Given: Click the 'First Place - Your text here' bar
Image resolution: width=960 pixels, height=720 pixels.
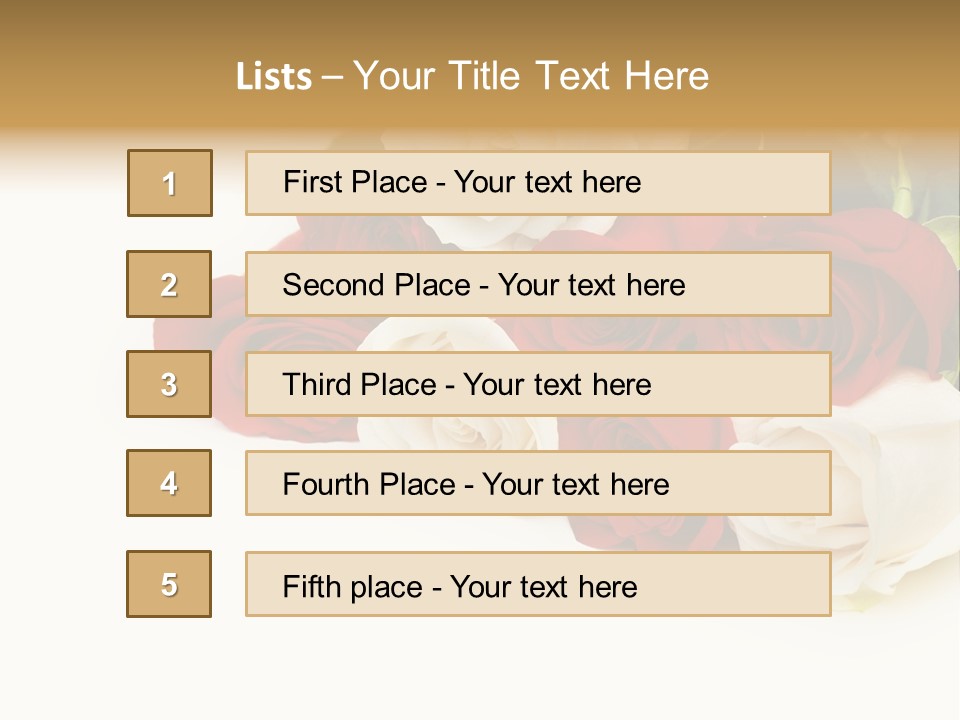Looking at the screenshot, I should pyautogui.click(x=538, y=183).
